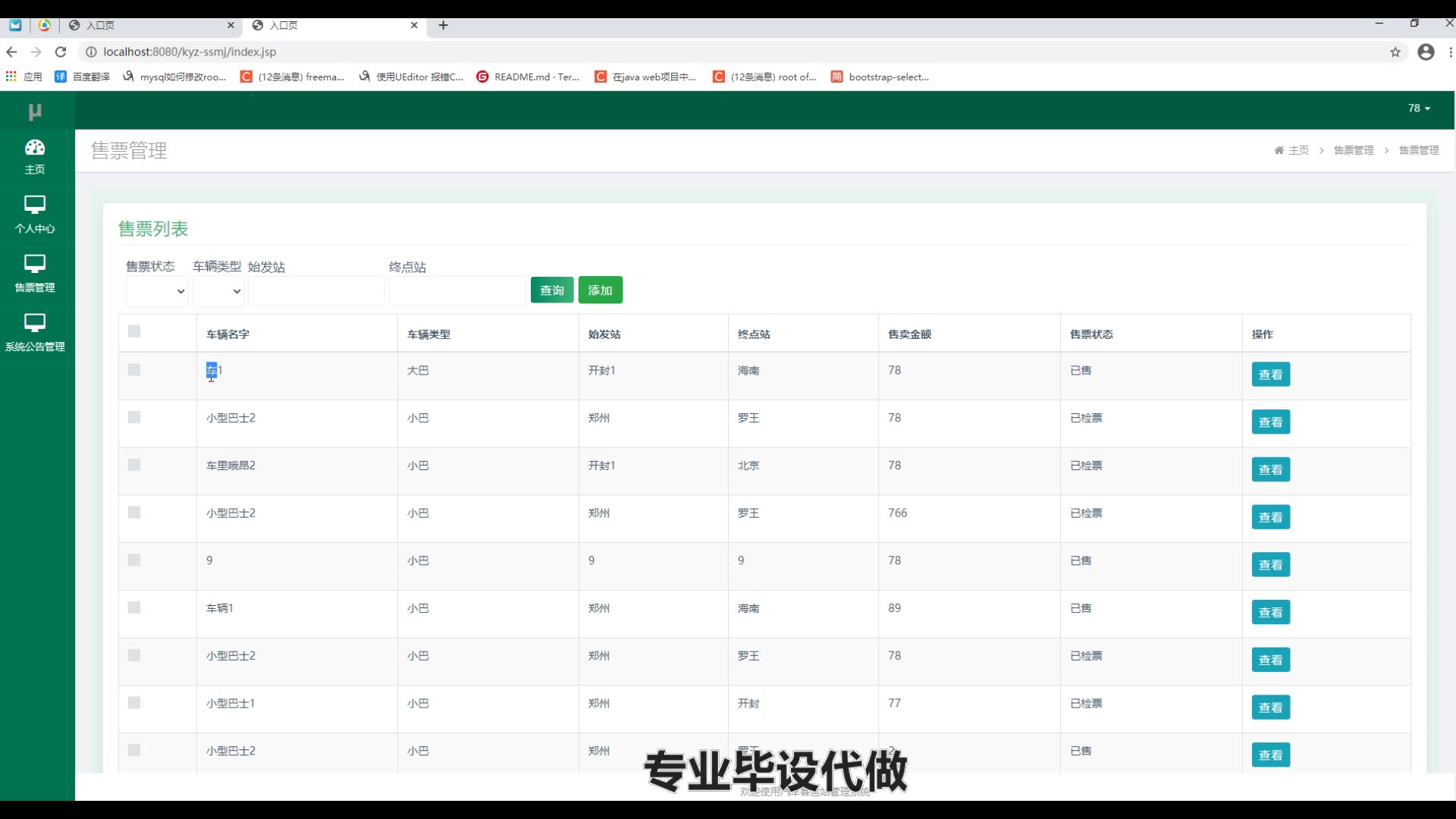This screenshot has height=819, width=1456.
Task: Focus the 终点站 input field
Action: point(457,291)
